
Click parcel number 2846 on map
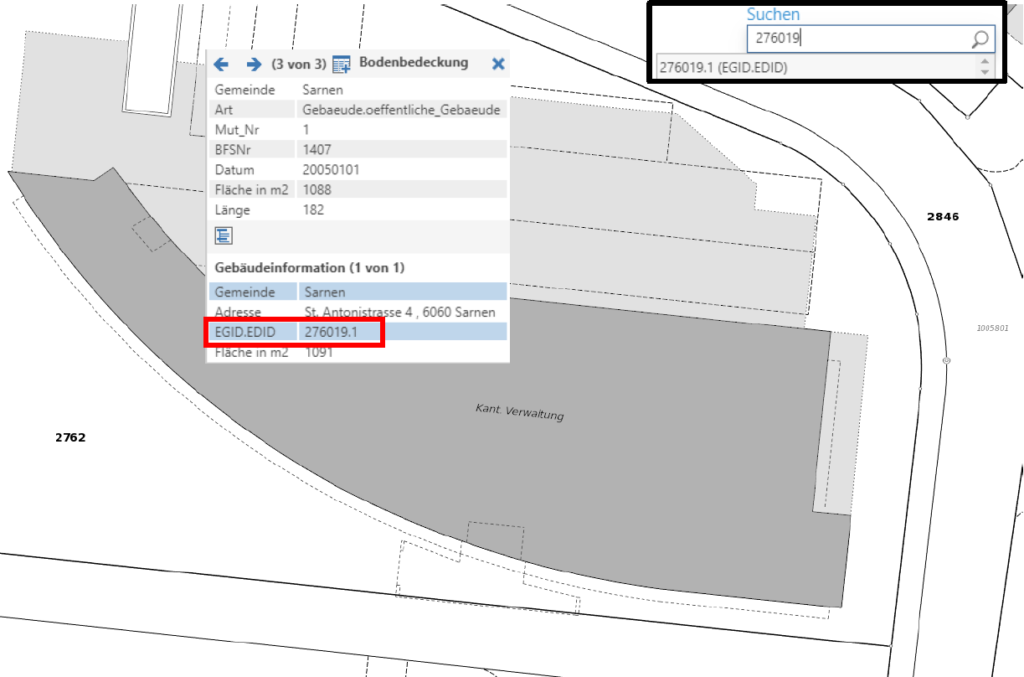[942, 216]
